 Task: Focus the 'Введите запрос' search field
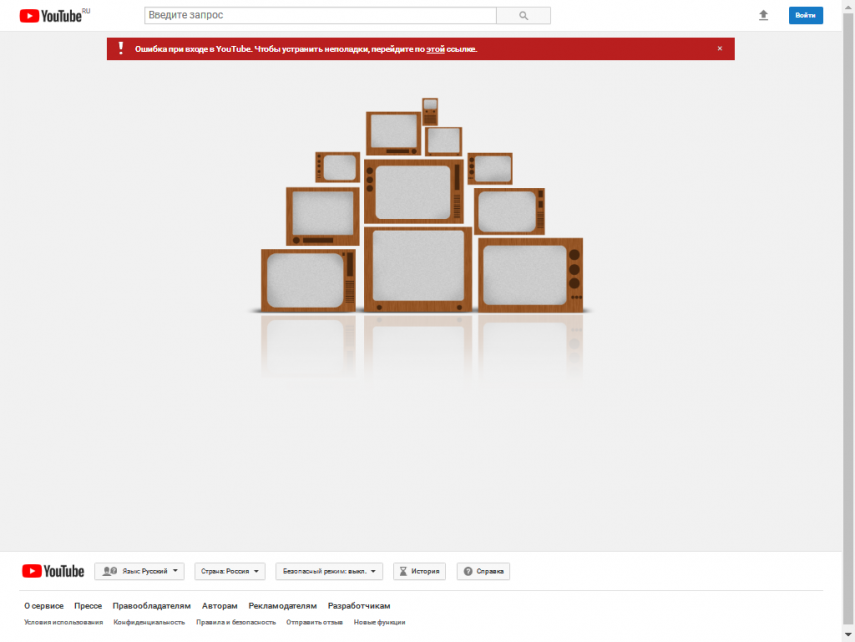(x=320, y=16)
